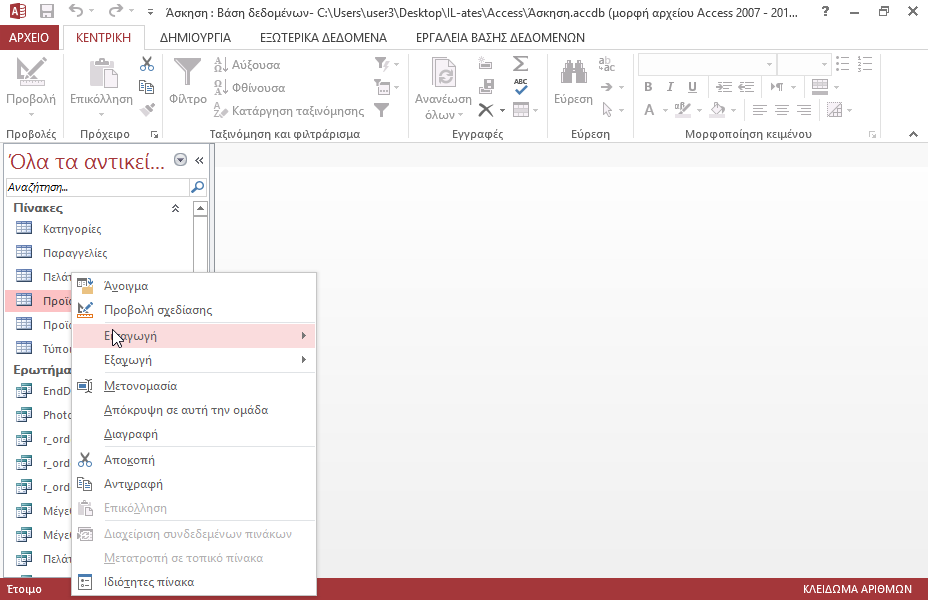Click the Φίλτρο funnel icon

[187, 72]
